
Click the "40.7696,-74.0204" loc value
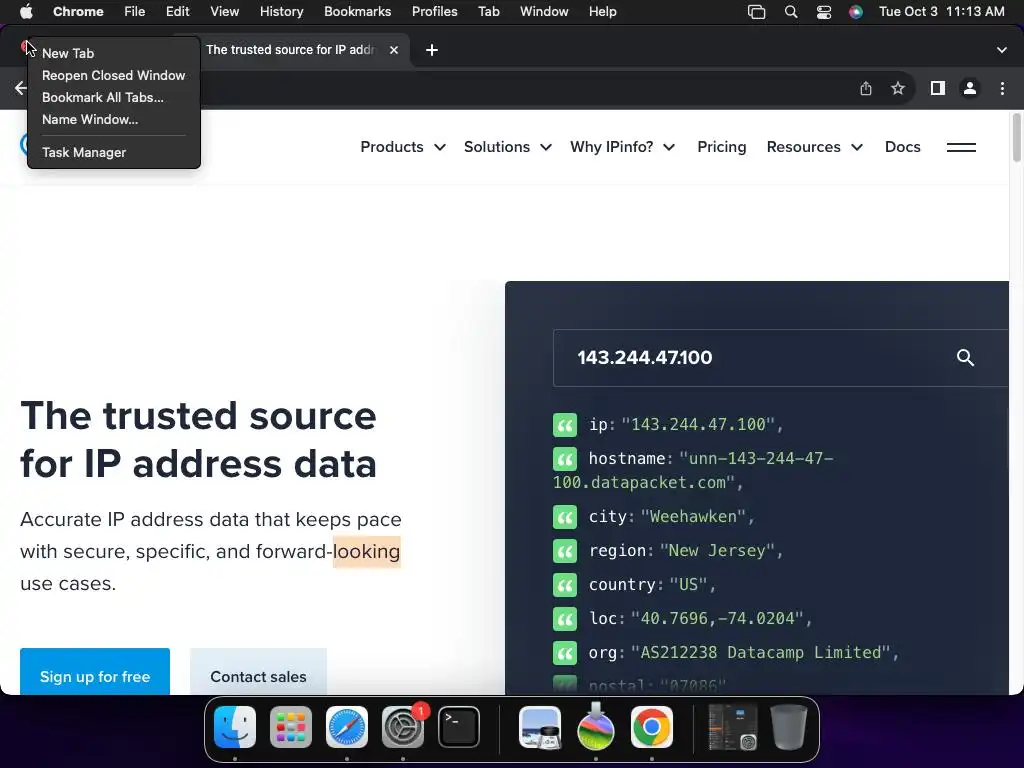coord(717,619)
